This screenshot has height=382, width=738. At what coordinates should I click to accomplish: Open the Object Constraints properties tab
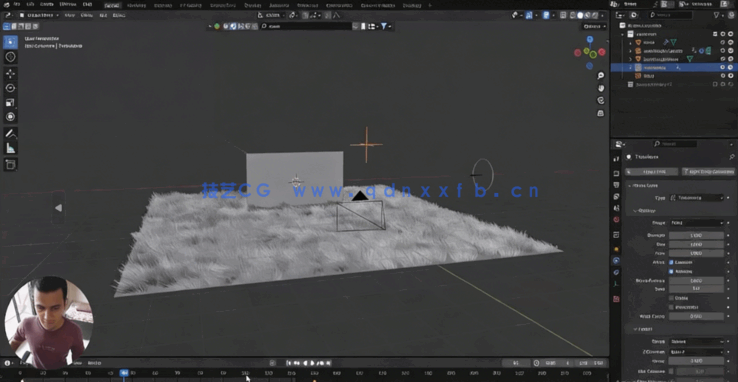coord(617,272)
